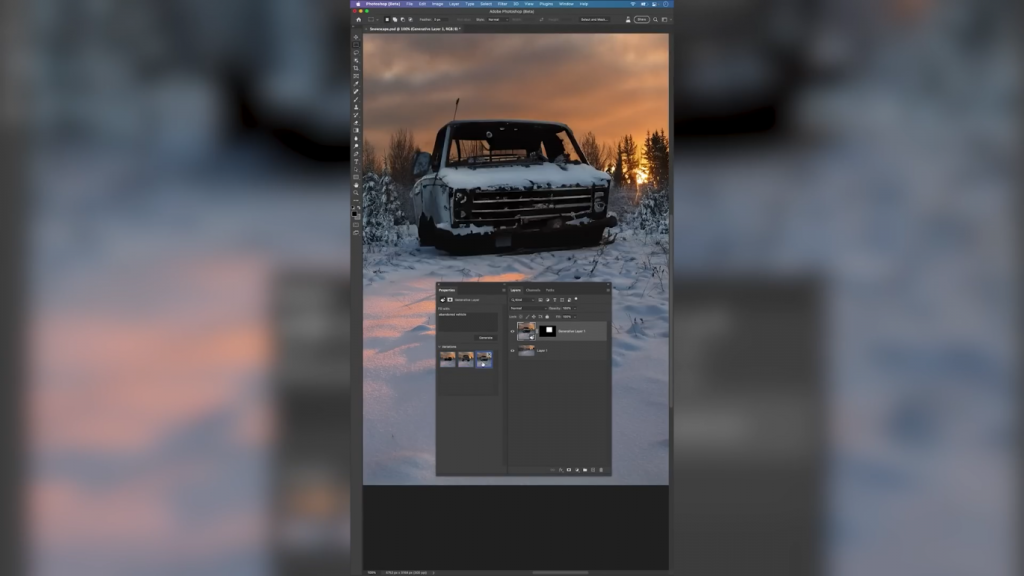The image size is (1024, 576).
Task: Click the Share button
Action: [642, 20]
